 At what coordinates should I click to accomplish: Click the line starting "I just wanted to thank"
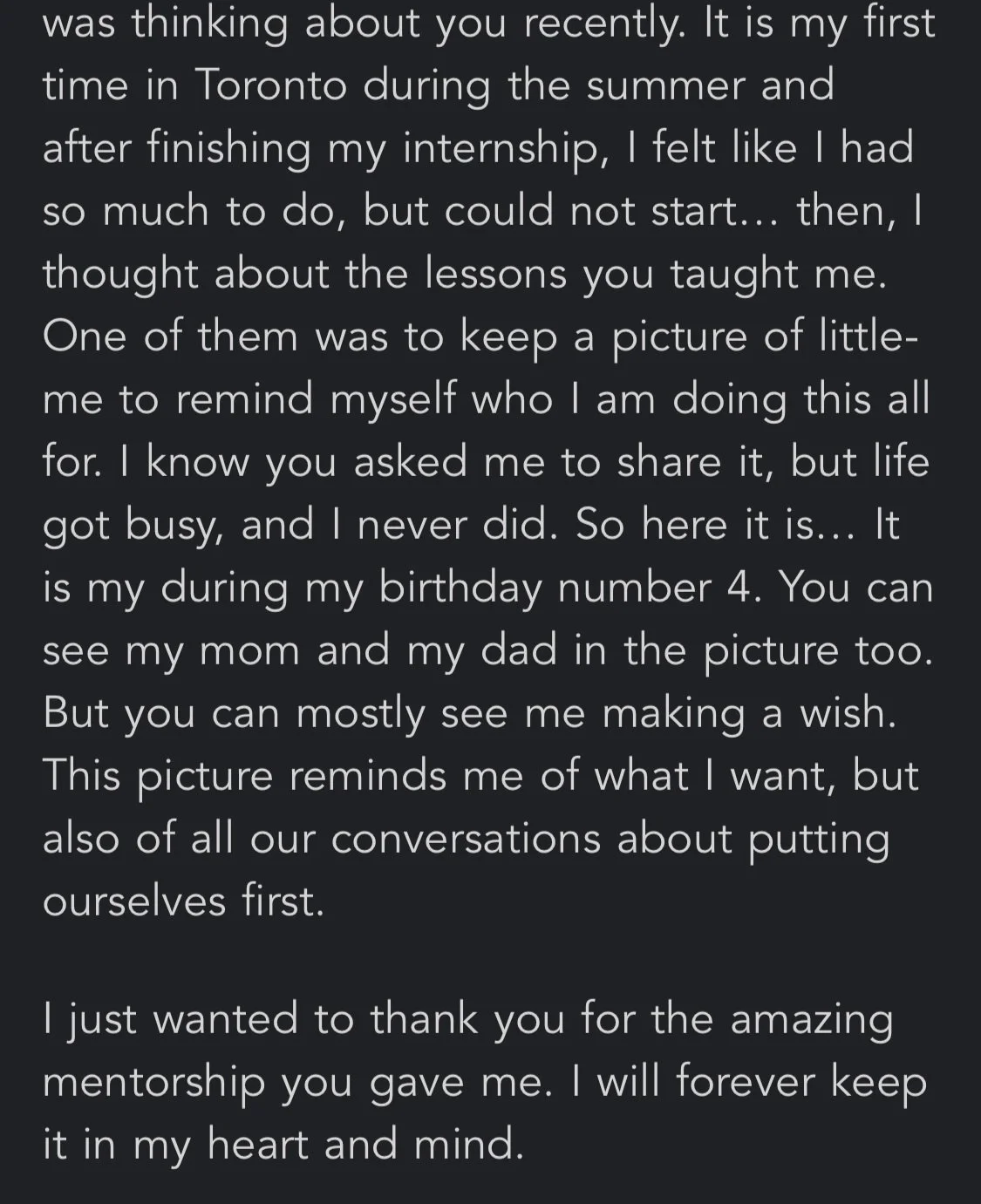point(468,1020)
